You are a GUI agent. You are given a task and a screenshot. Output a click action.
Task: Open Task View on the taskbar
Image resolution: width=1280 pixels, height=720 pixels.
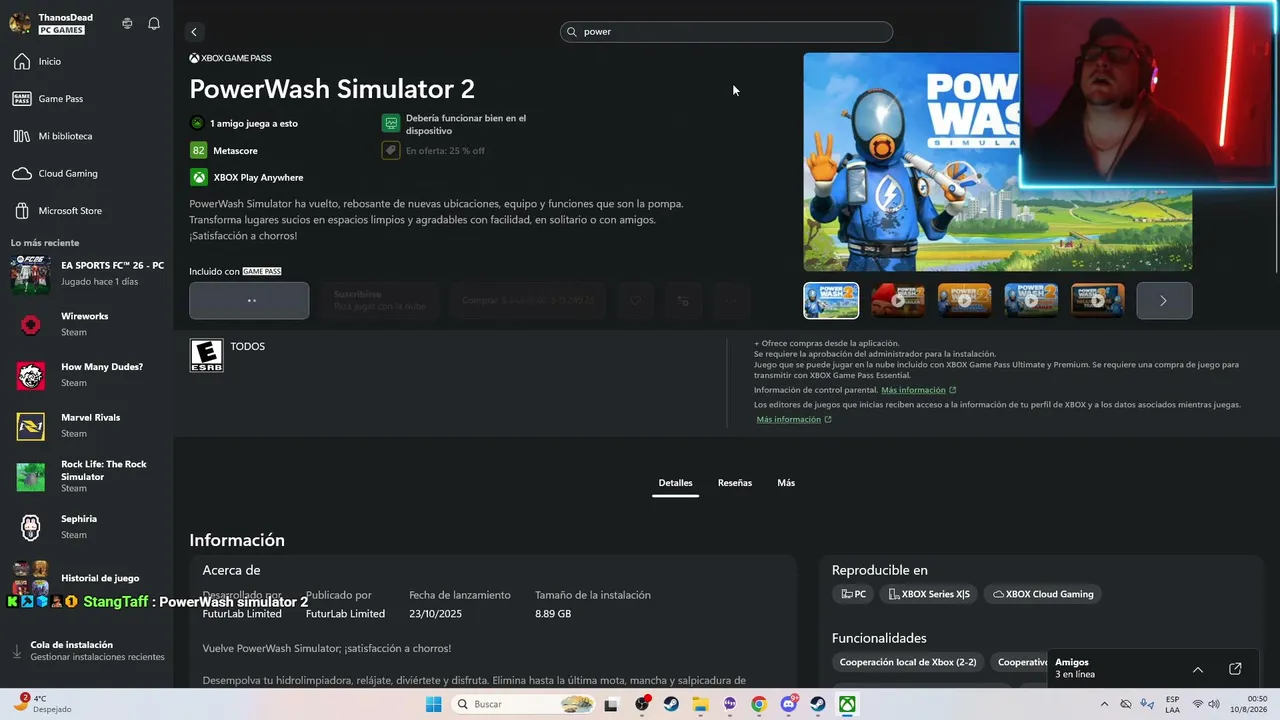pos(612,704)
